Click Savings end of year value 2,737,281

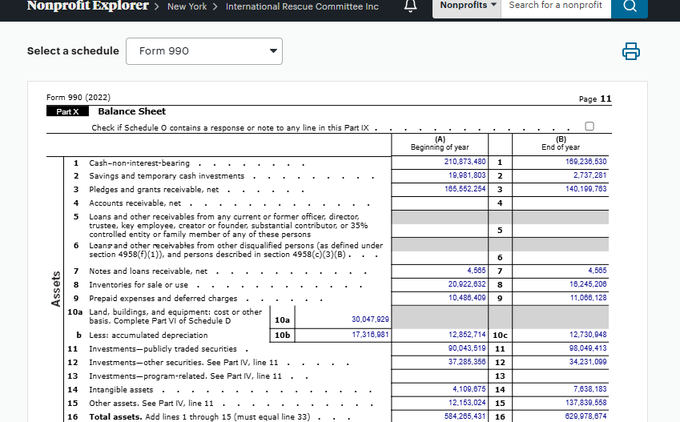[590, 175]
